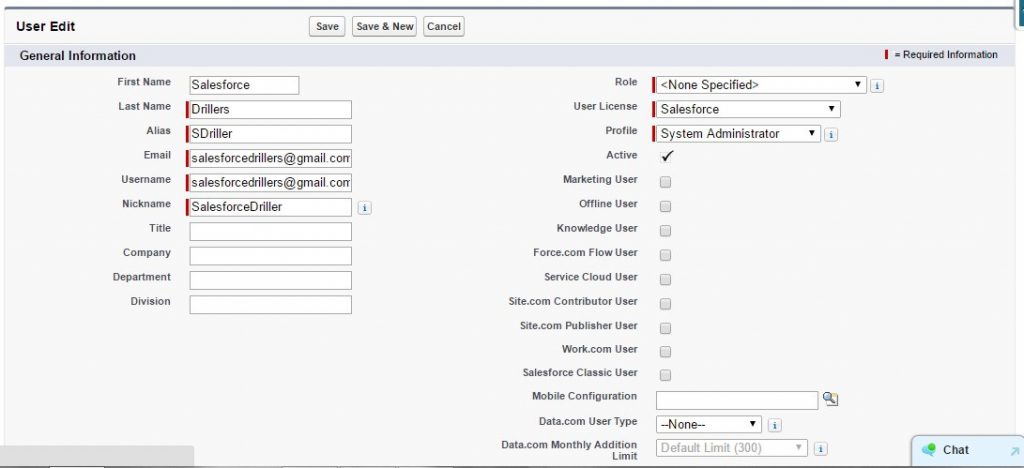Click the Chat bubble icon
The height and width of the screenshot is (468, 1024).
coord(929,450)
